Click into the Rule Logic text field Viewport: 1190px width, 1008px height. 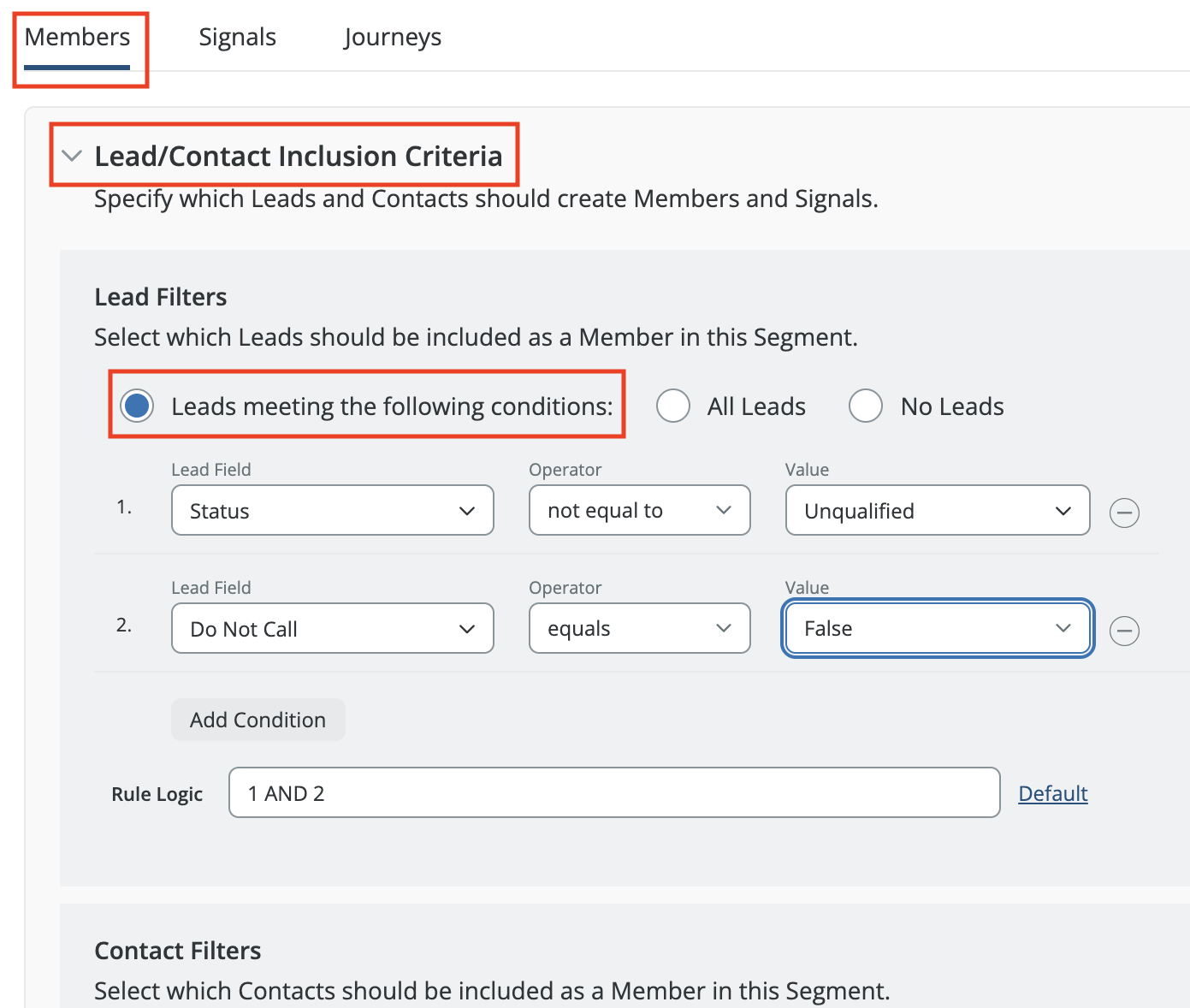pyautogui.click(x=613, y=793)
